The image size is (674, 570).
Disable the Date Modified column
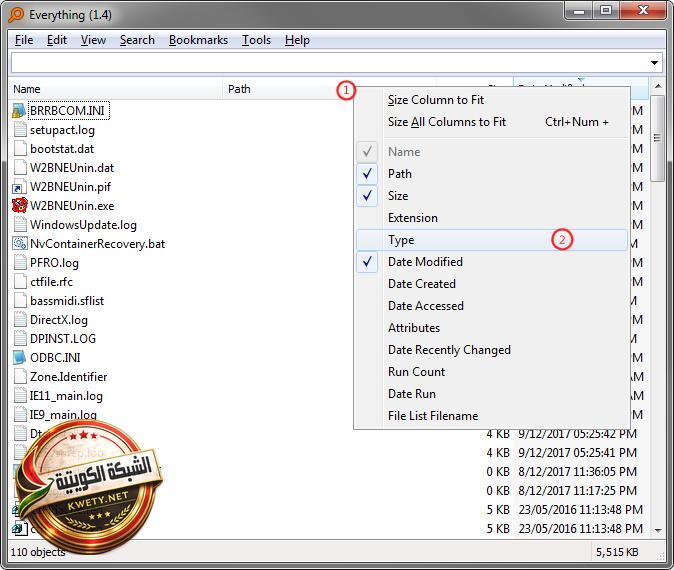(424, 262)
